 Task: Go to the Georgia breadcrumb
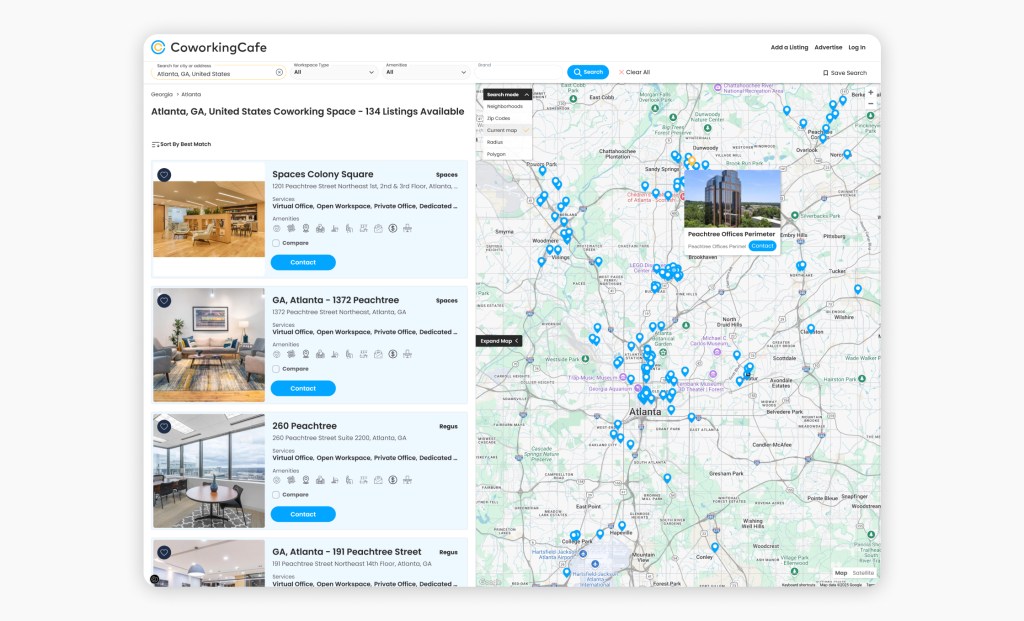click(162, 95)
